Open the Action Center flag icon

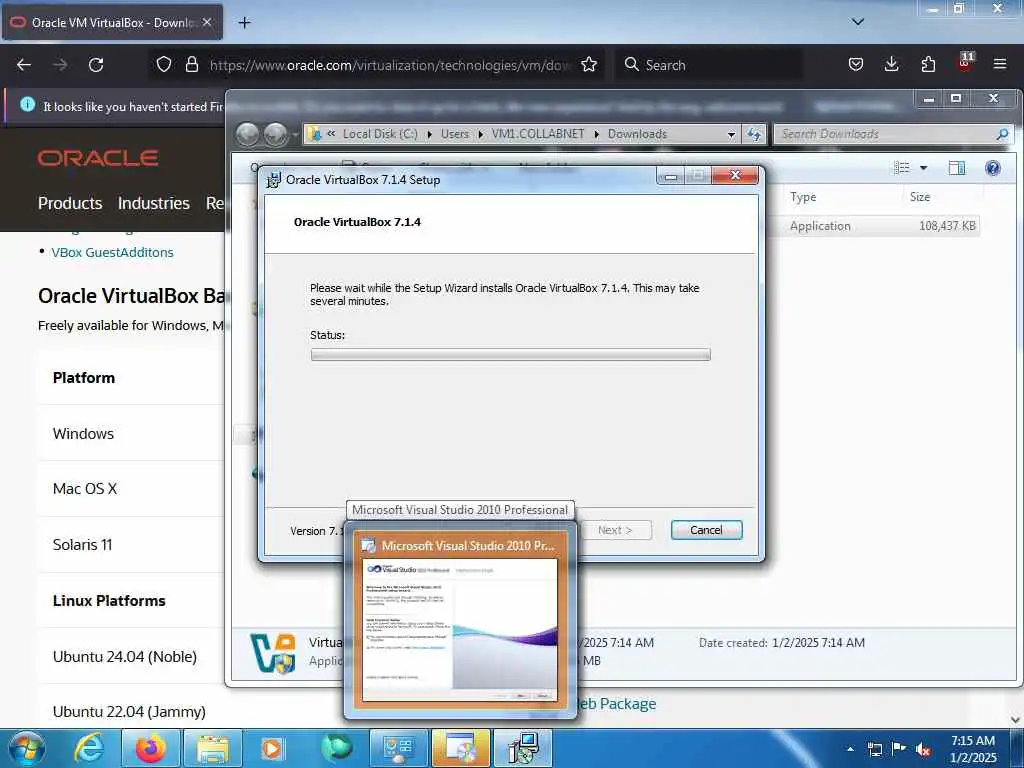(x=899, y=749)
